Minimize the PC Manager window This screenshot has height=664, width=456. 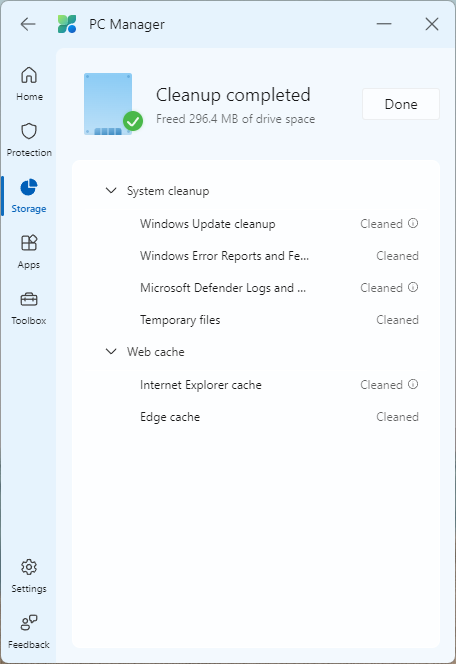click(x=384, y=24)
